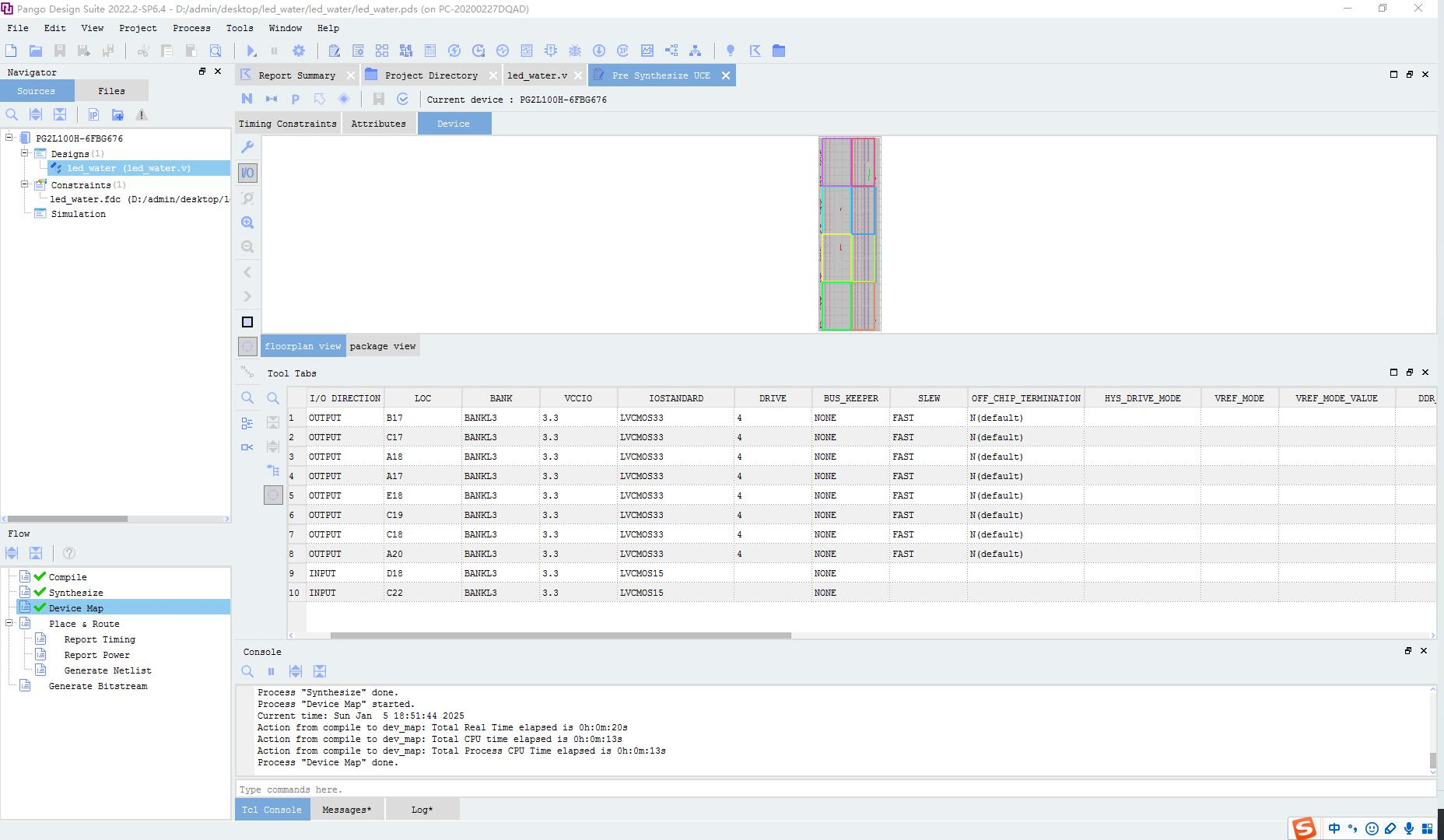
Task: Open the Messages tab in console
Action: (x=347, y=810)
